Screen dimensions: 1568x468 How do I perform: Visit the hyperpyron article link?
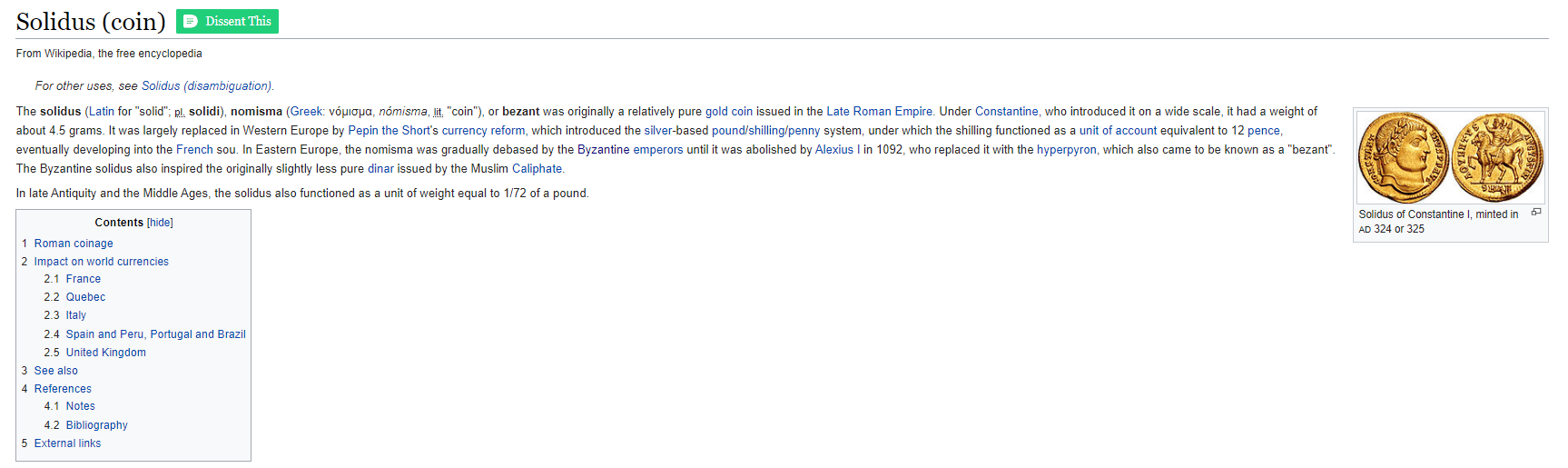point(1066,150)
